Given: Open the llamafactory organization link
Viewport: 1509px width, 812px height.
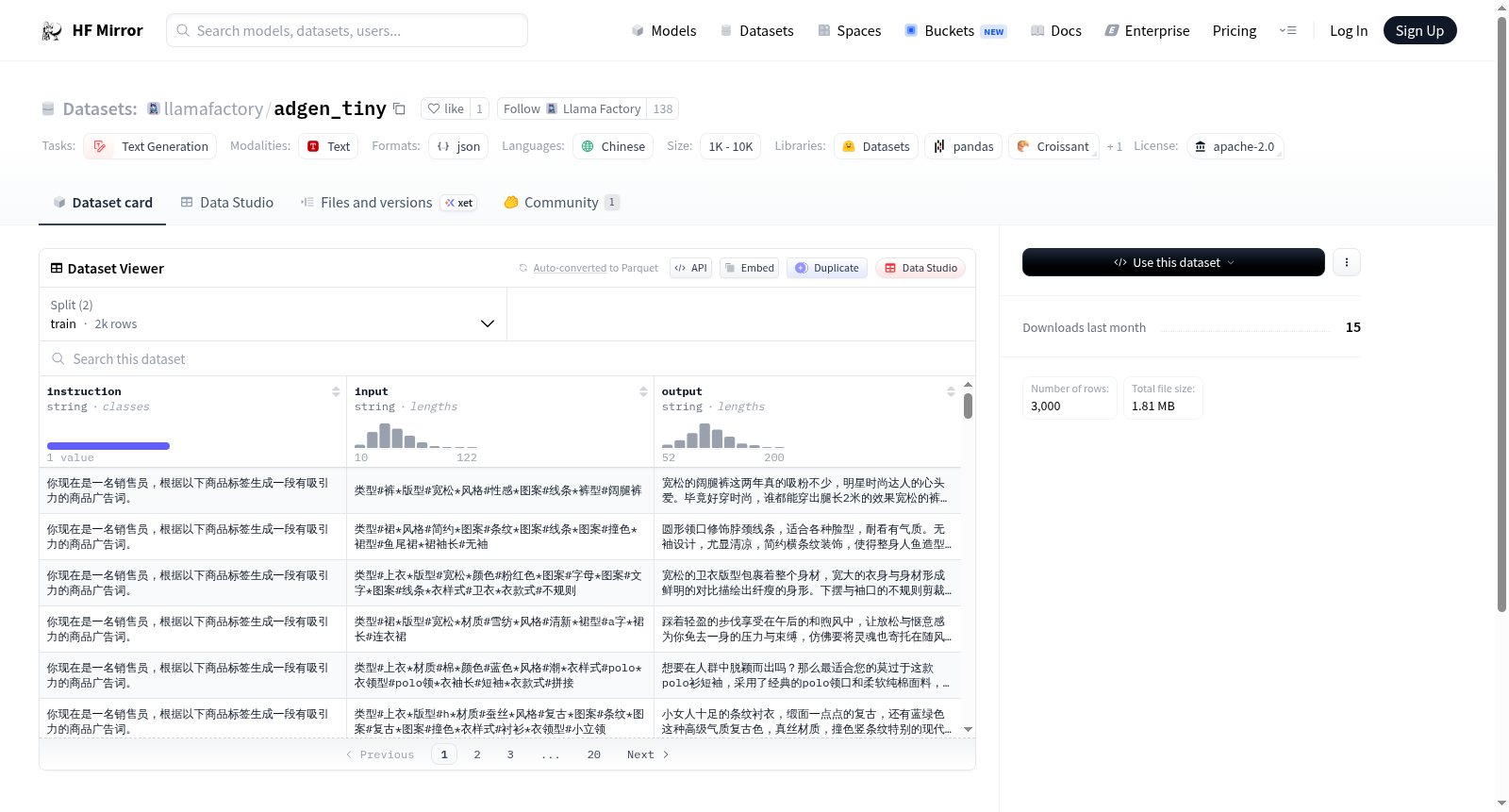Looking at the screenshot, I should point(214,108).
